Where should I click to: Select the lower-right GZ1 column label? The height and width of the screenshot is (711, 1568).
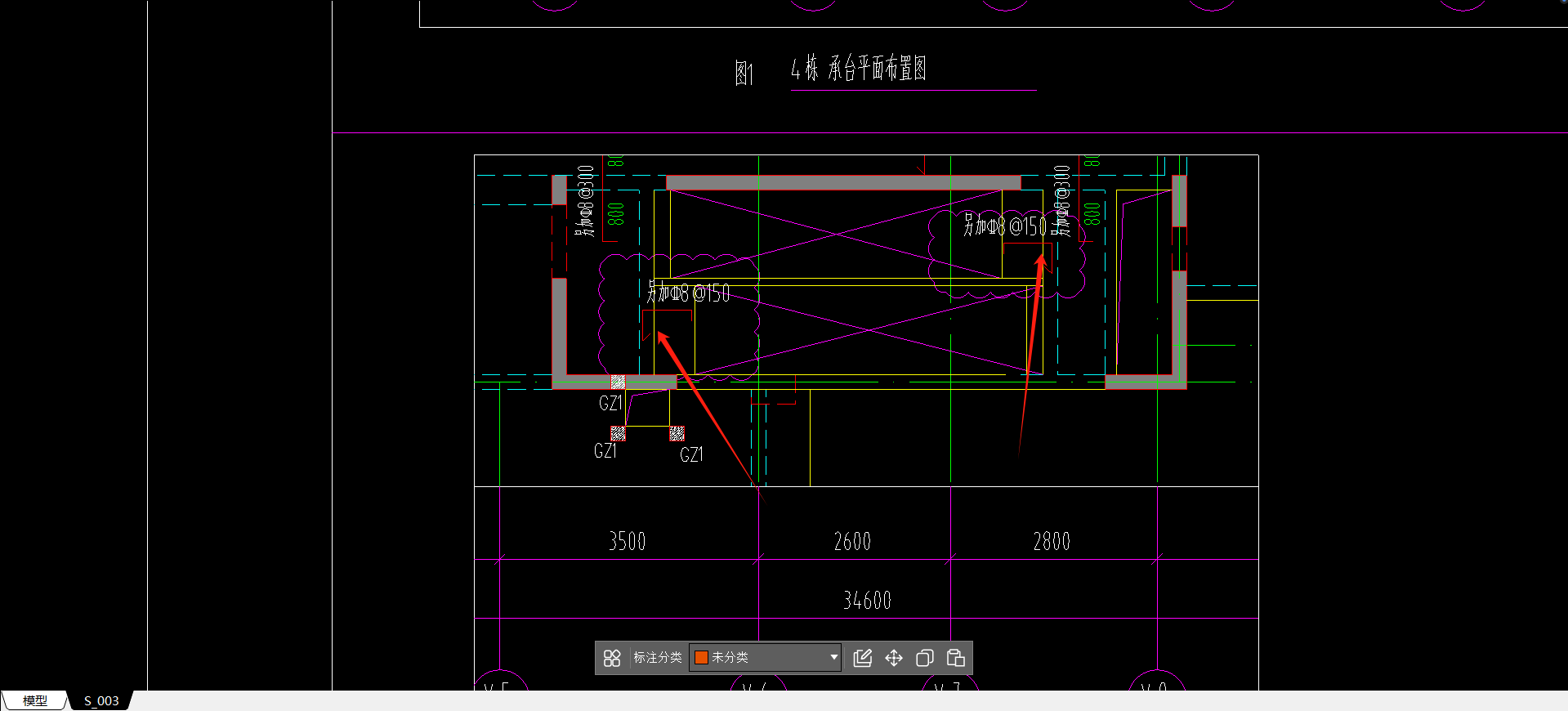[x=691, y=454]
